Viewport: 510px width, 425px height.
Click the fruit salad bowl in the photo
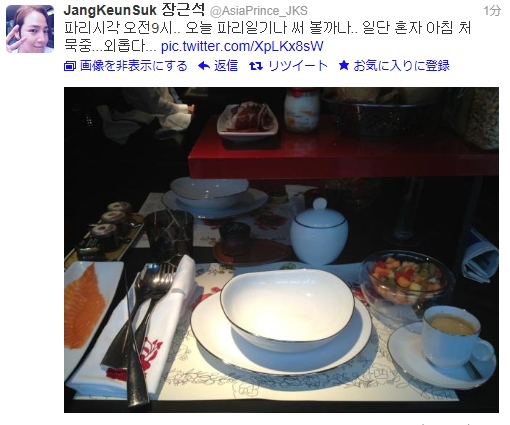click(x=407, y=279)
